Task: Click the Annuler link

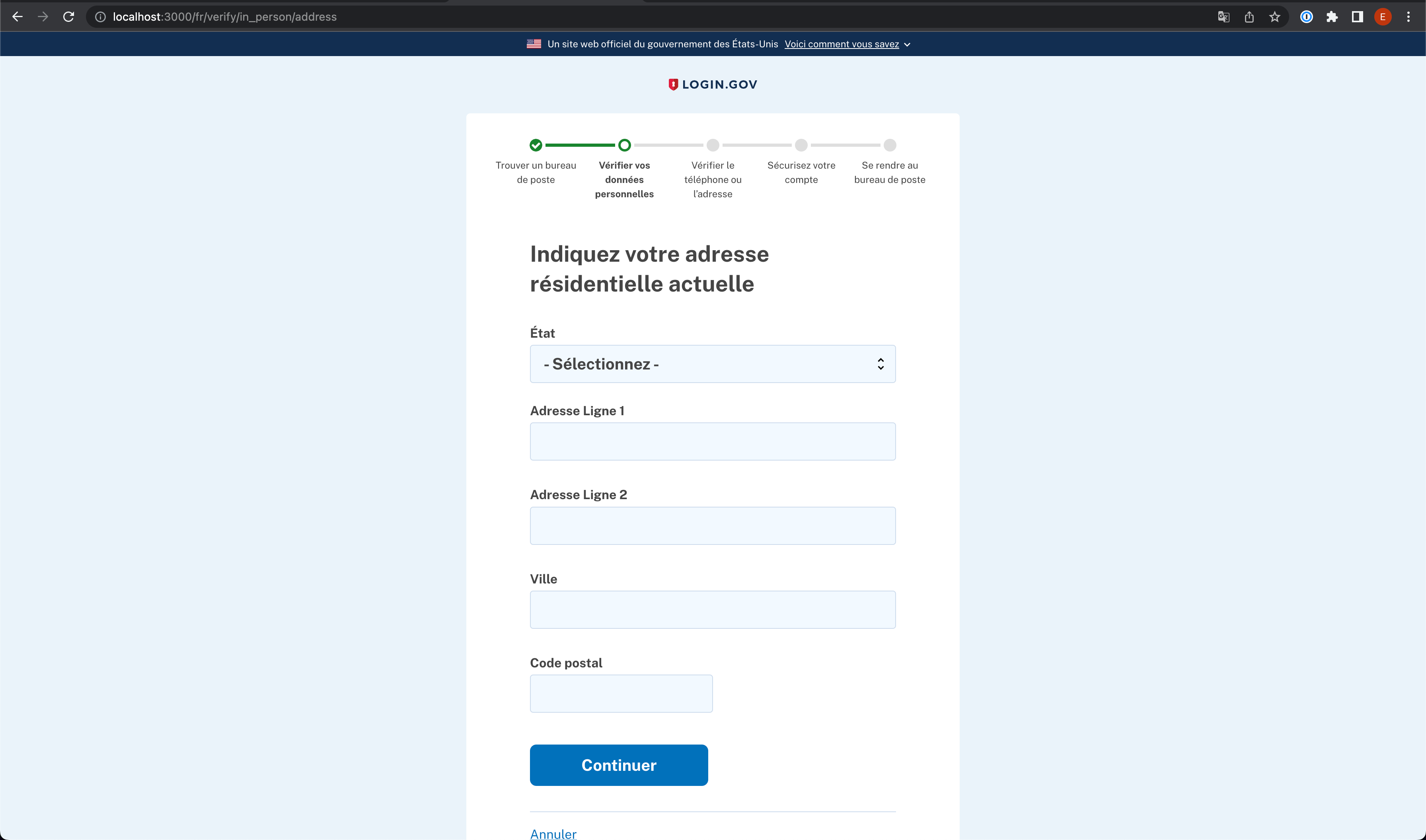Action: coord(553,833)
